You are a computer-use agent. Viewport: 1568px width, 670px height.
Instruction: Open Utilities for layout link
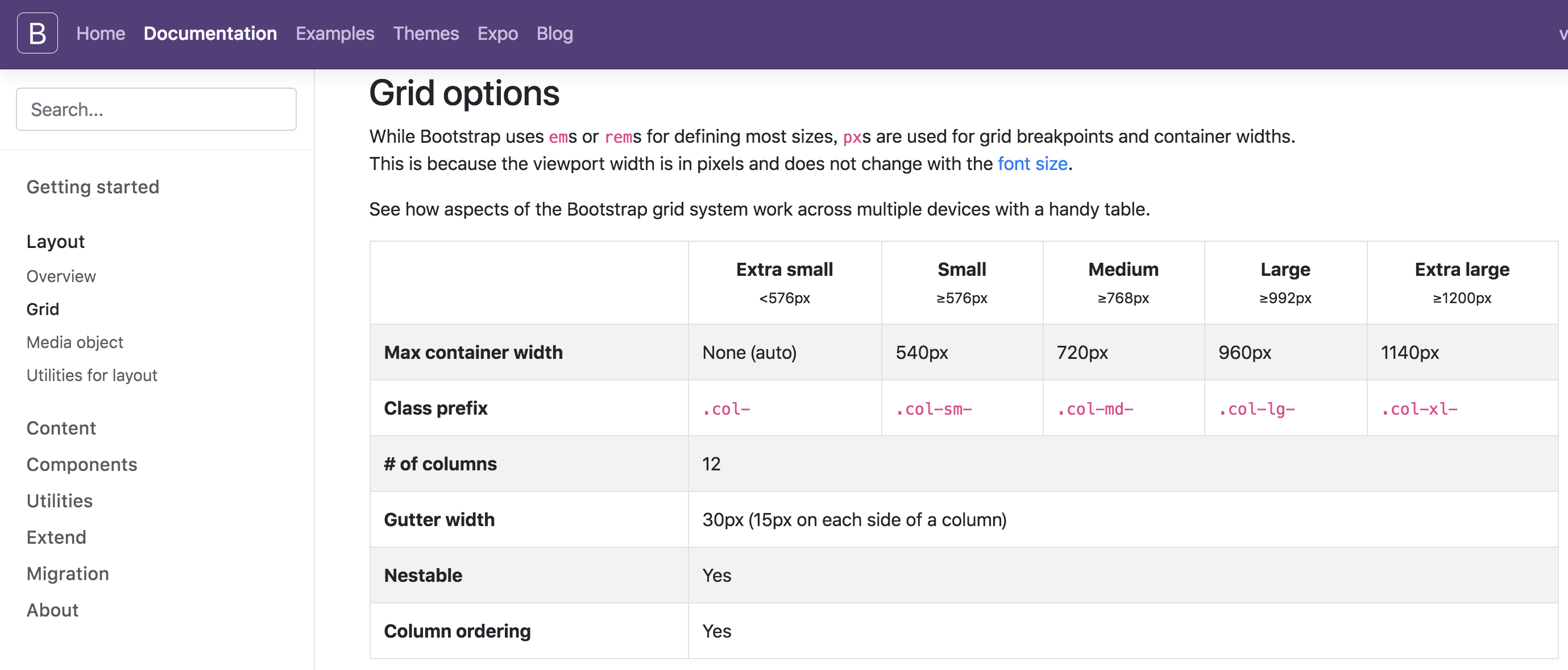point(92,375)
